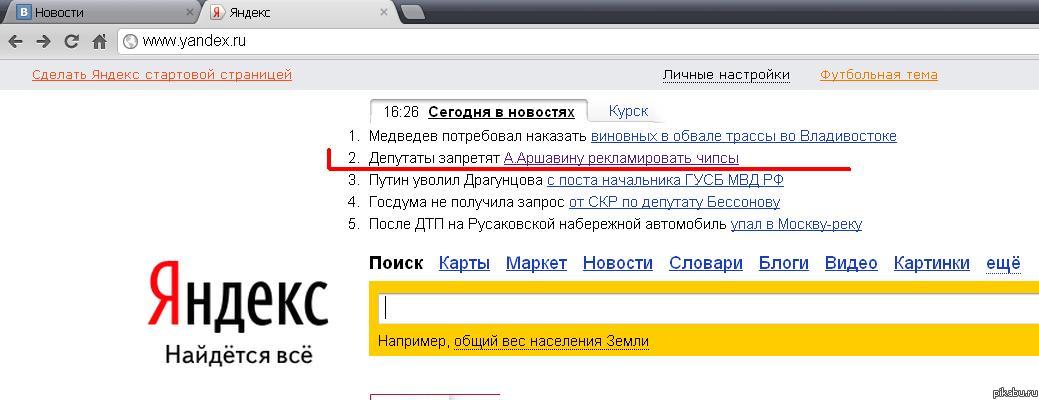Viewport: 1039px width, 400px height.
Task: Reload the page with the refresh icon
Action: [x=71, y=41]
